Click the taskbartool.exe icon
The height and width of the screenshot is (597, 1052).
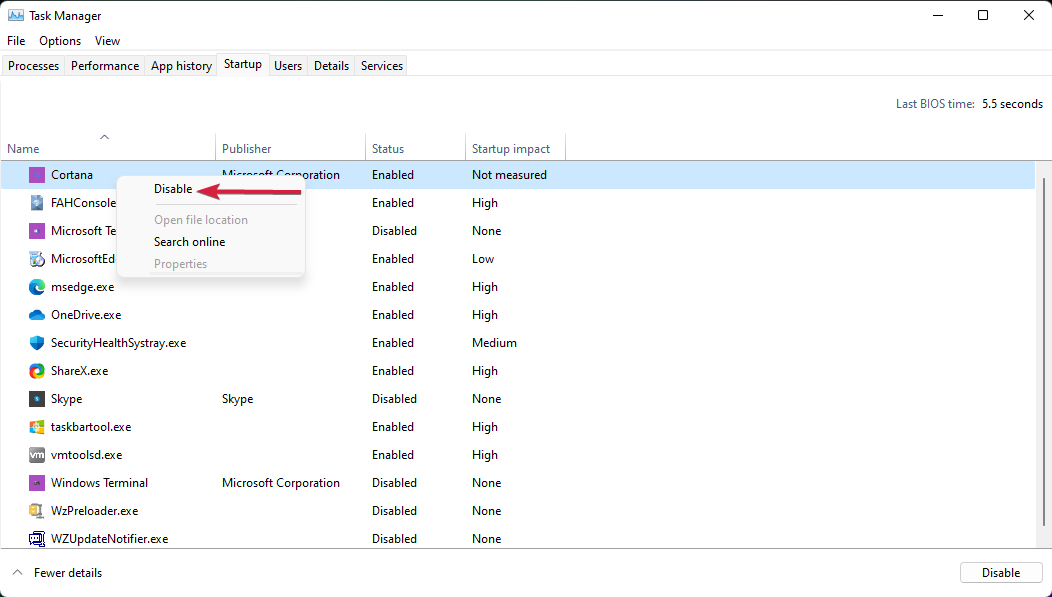[x=37, y=427]
